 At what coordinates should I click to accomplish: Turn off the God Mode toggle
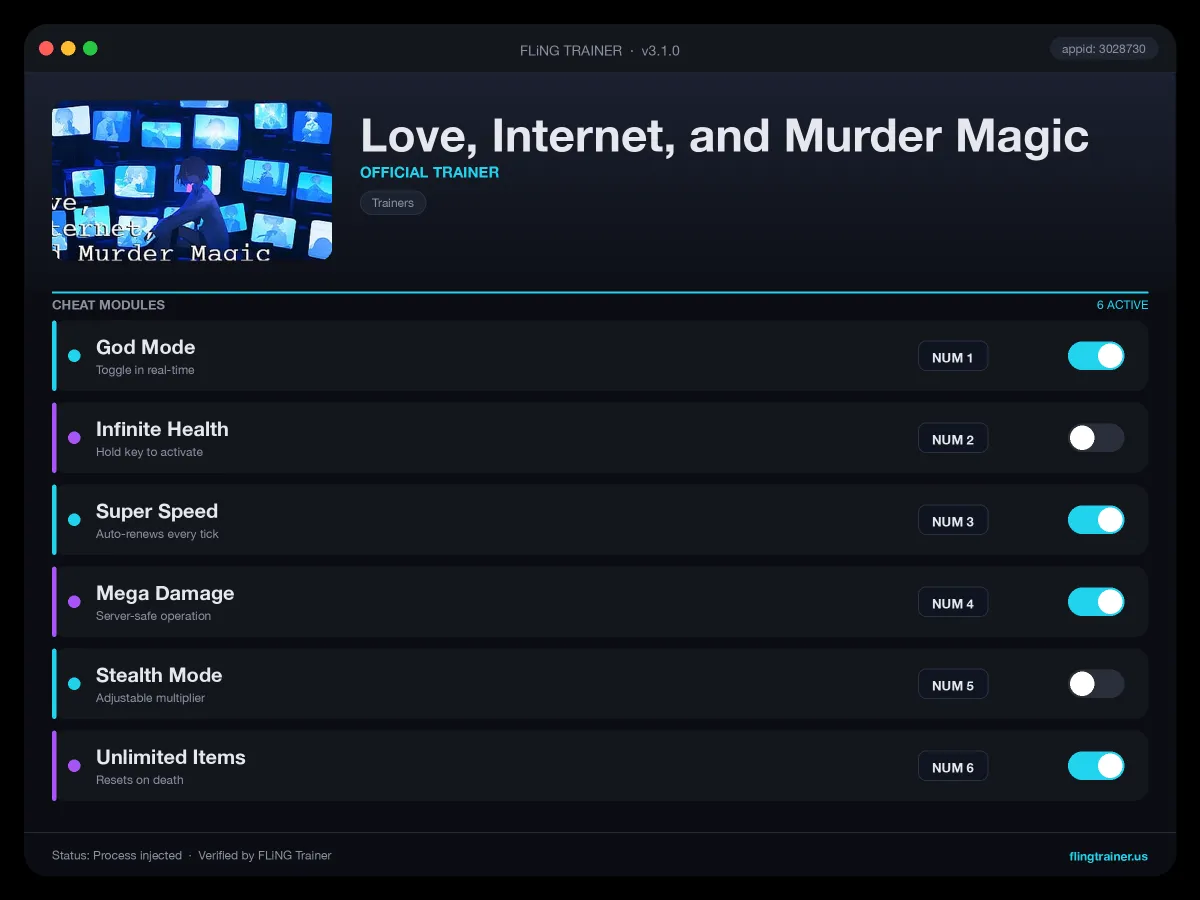1096,356
